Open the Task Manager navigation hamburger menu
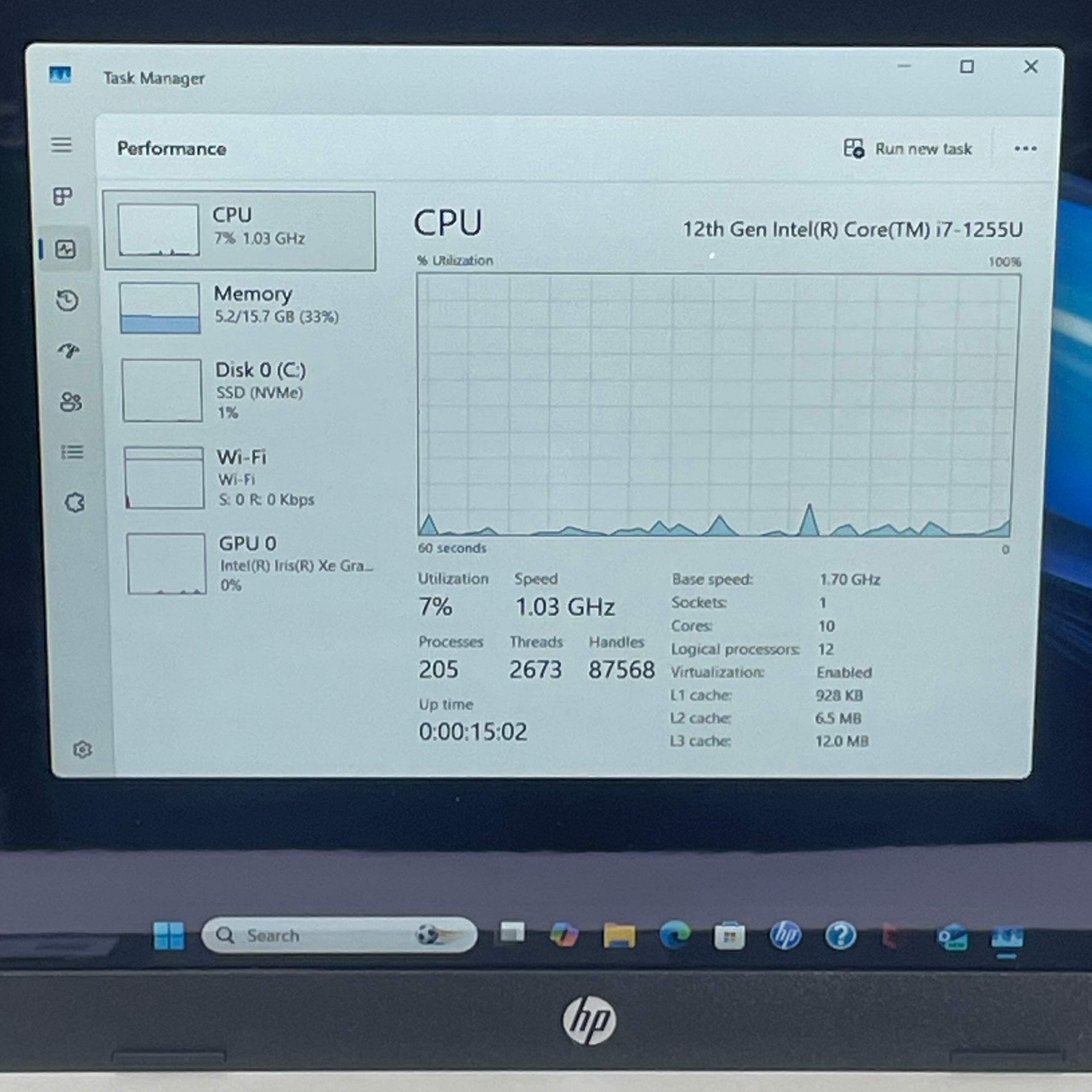 tap(61, 145)
